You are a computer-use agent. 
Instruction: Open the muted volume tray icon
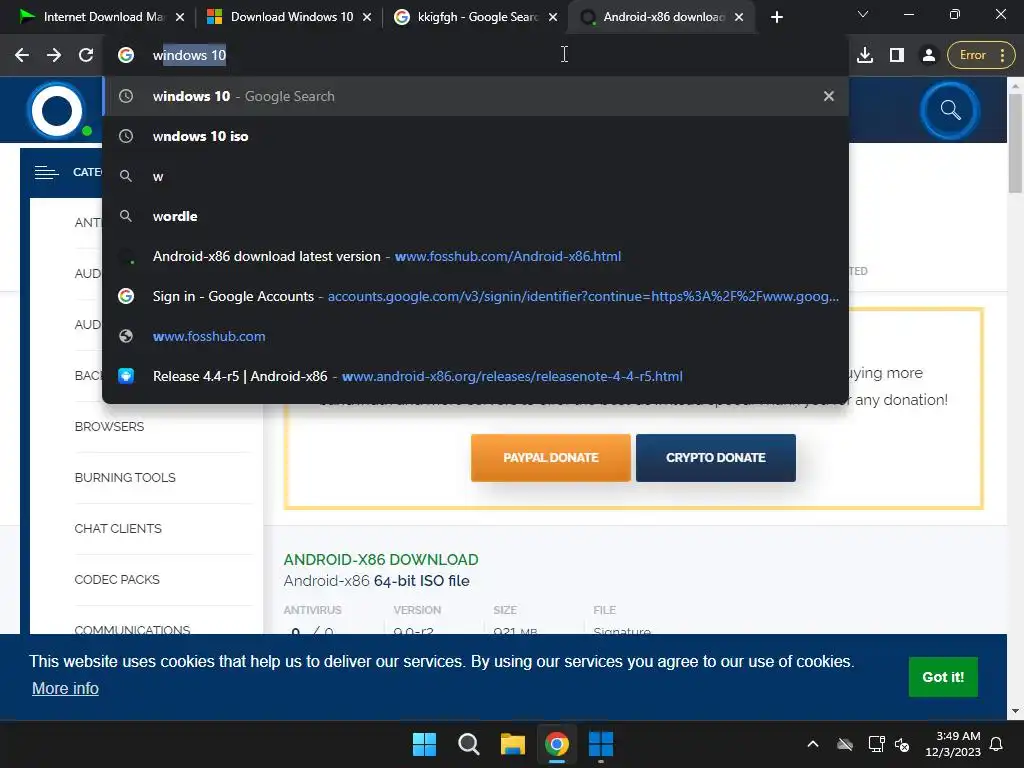click(x=903, y=744)
